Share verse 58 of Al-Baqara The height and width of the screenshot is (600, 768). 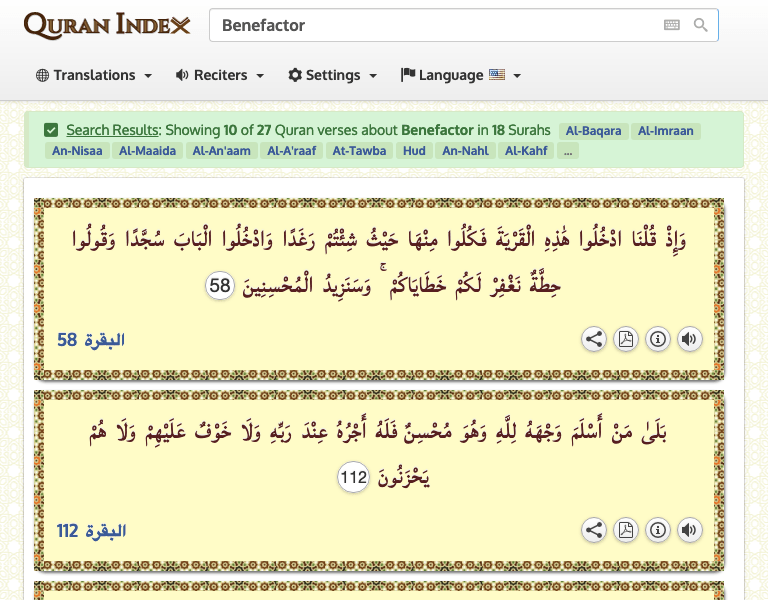[x=594, y=339]
